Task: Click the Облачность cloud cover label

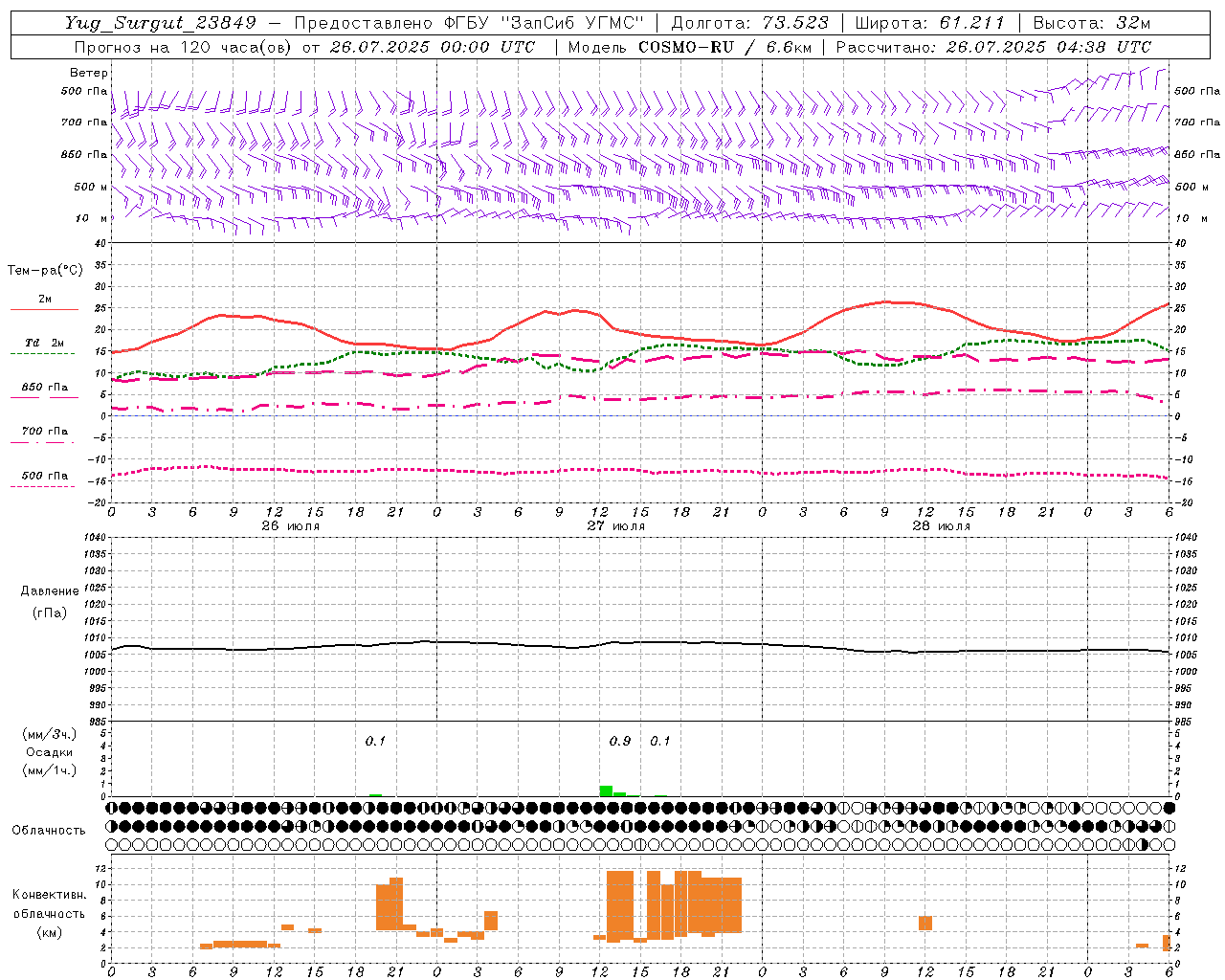Action: 49,831
